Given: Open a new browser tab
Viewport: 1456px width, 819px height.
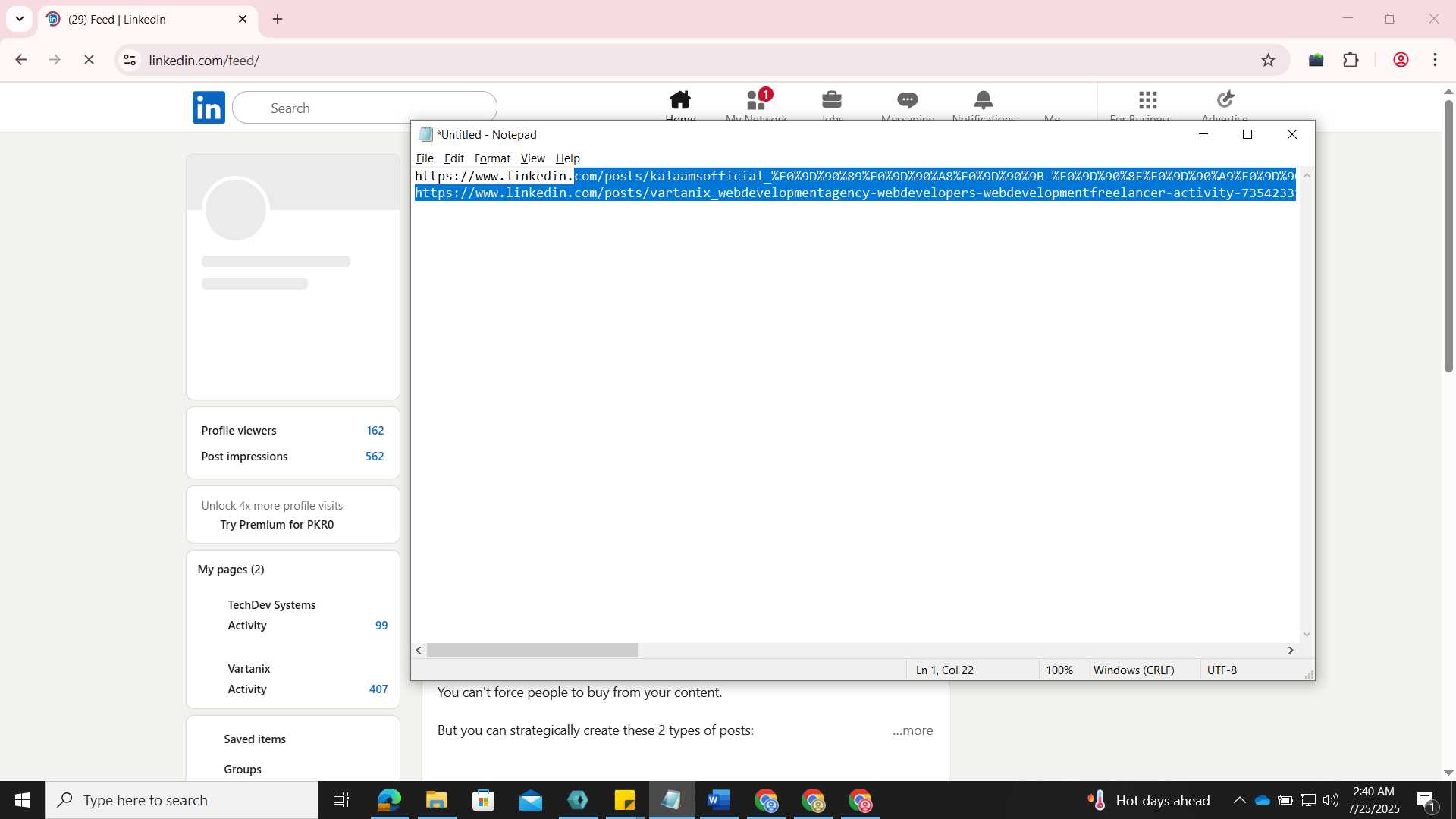Looking at the screenshot, I should click(278, 19).
